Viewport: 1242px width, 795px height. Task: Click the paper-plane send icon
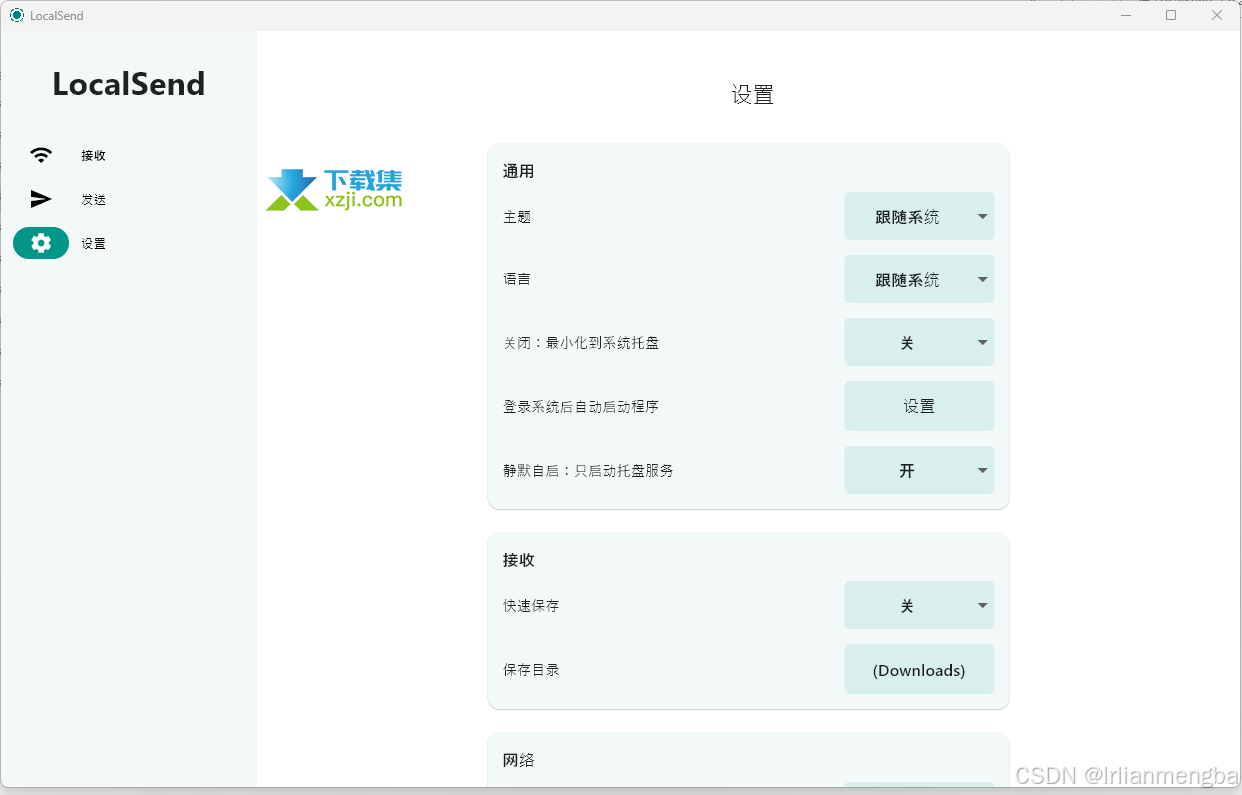pos(41,199)
